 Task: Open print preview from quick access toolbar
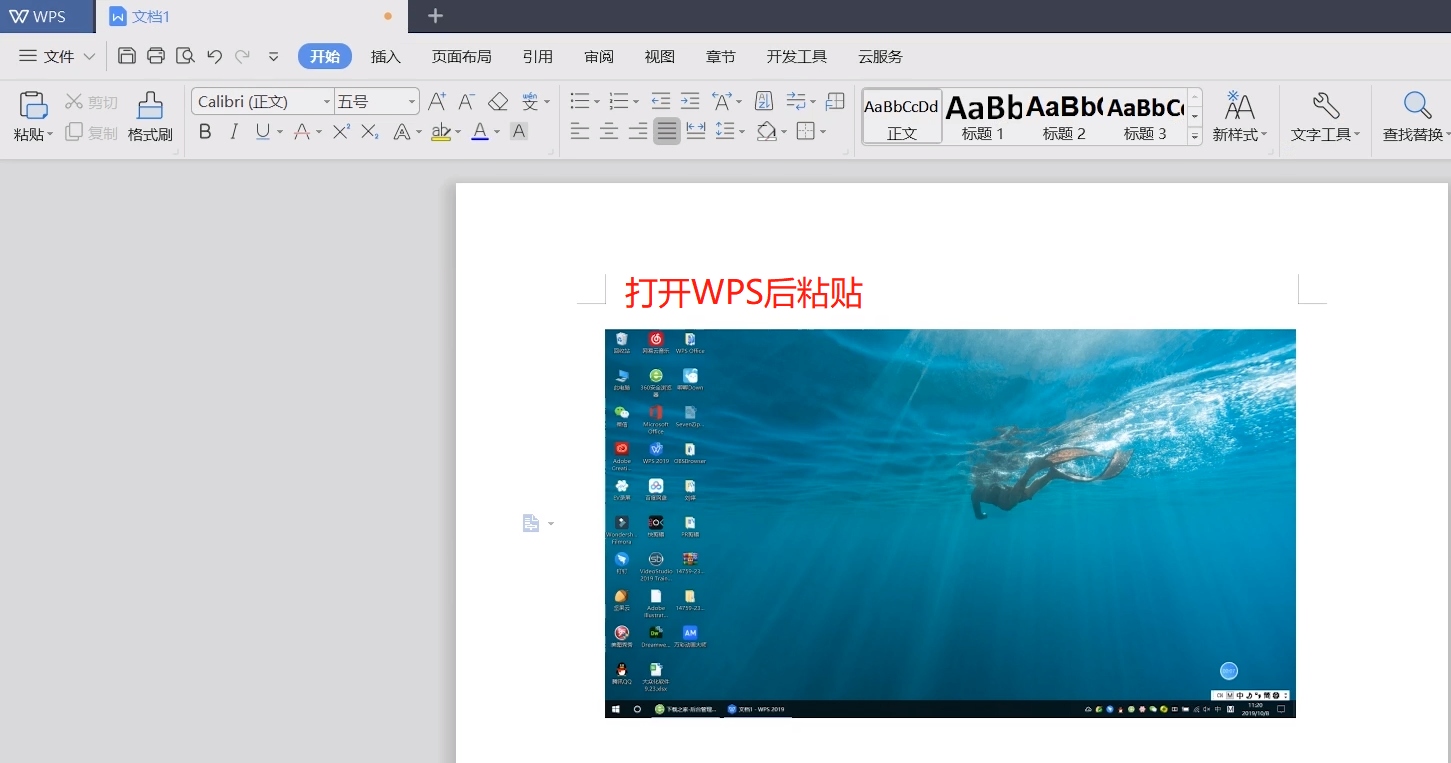pyautogui.click(x=185, y=56)
